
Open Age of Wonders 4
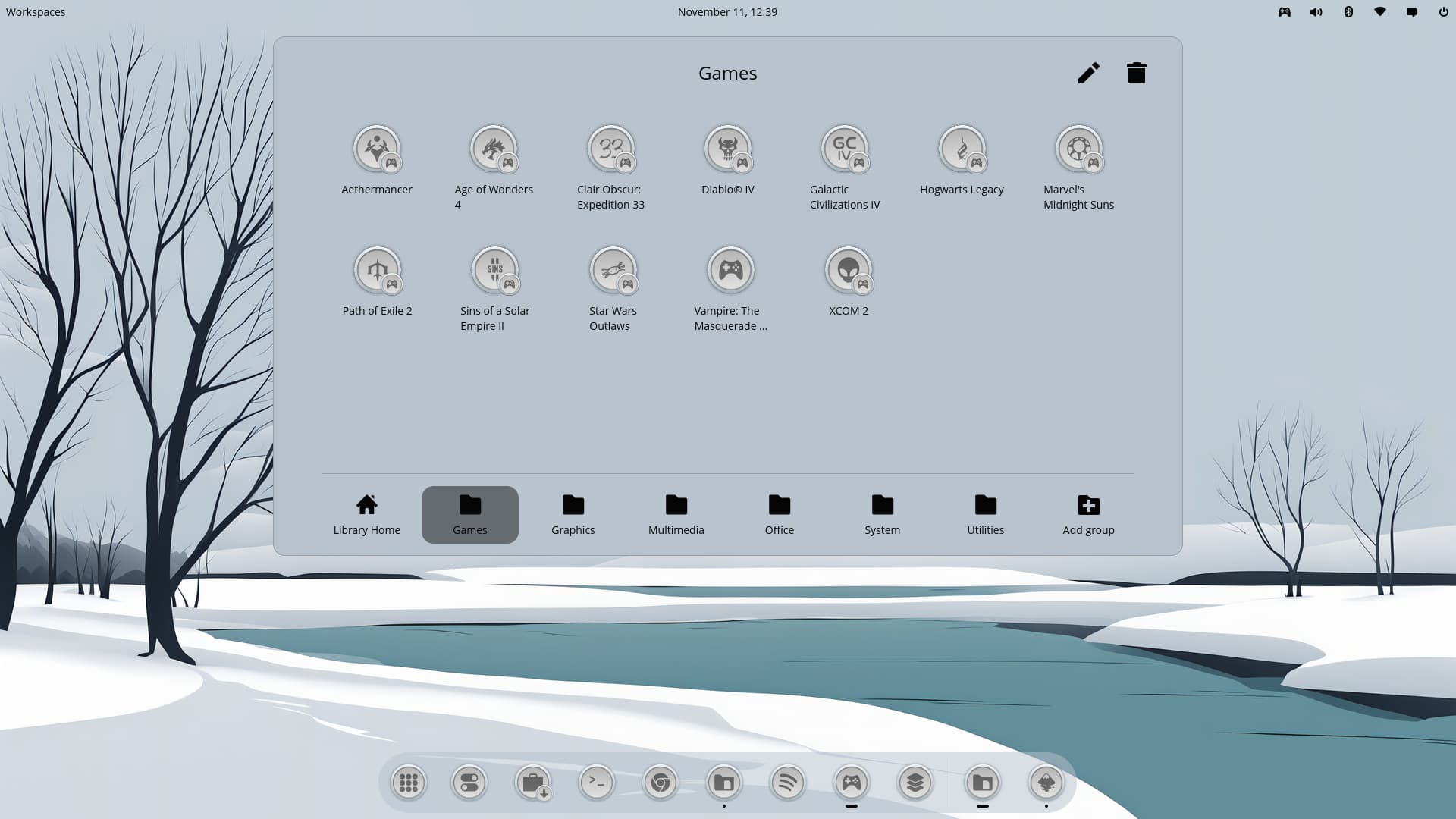[494, 149]
